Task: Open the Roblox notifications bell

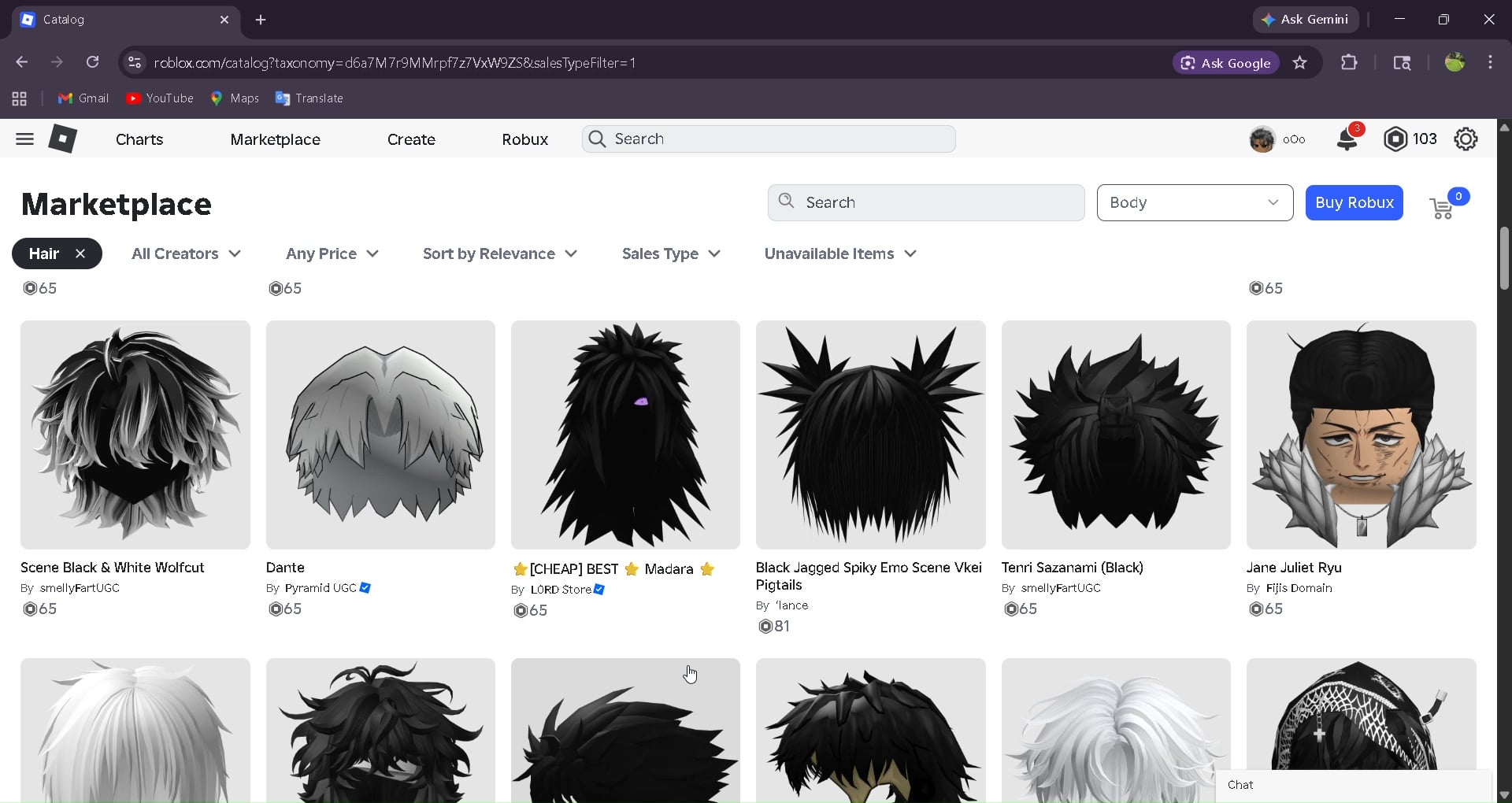Action: [1347, 139]
